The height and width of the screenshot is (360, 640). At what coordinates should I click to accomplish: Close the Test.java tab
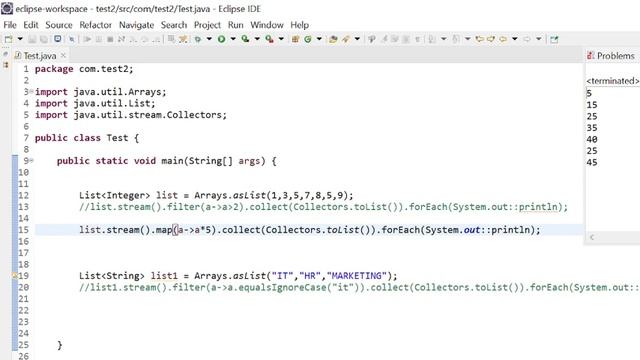(63, 55)
